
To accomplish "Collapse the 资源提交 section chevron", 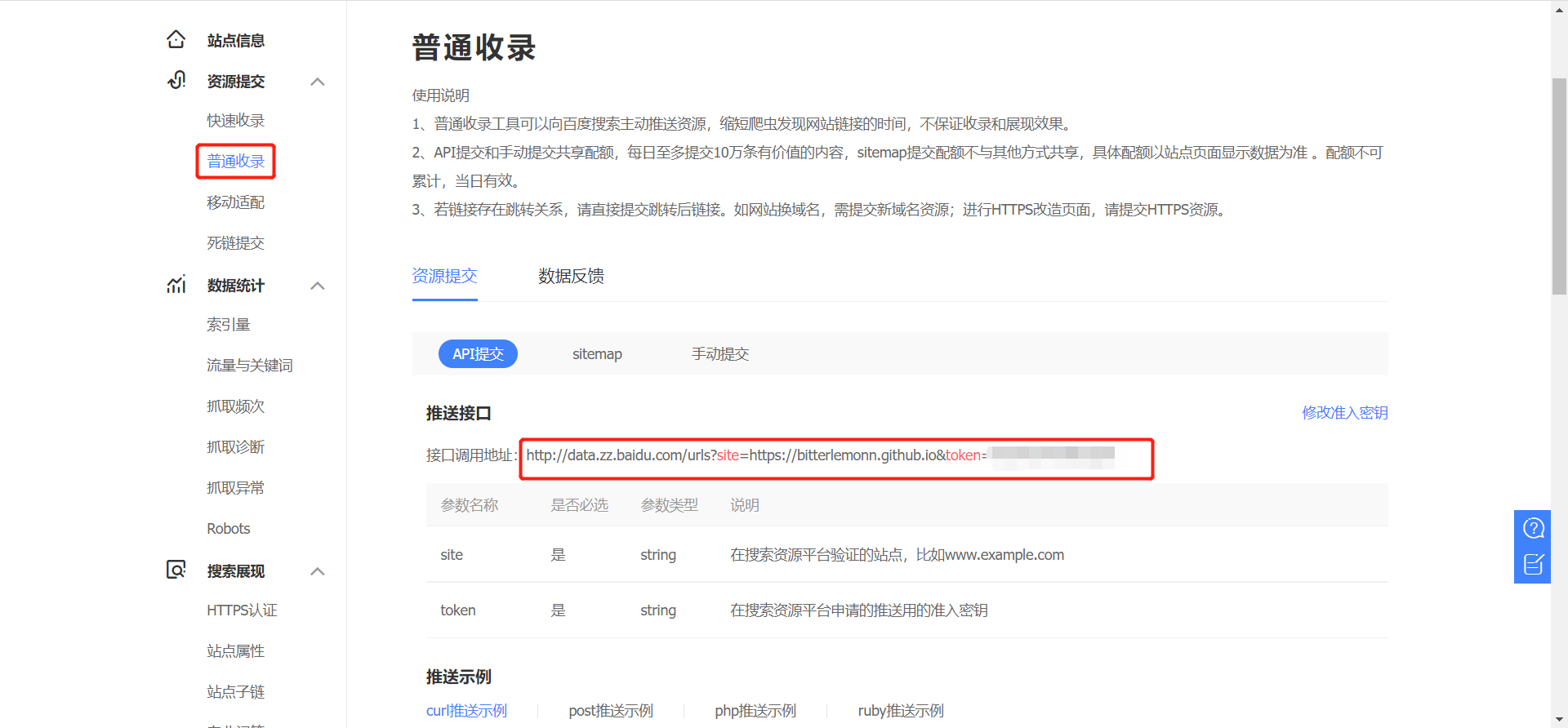I will (x=318, y=82).
